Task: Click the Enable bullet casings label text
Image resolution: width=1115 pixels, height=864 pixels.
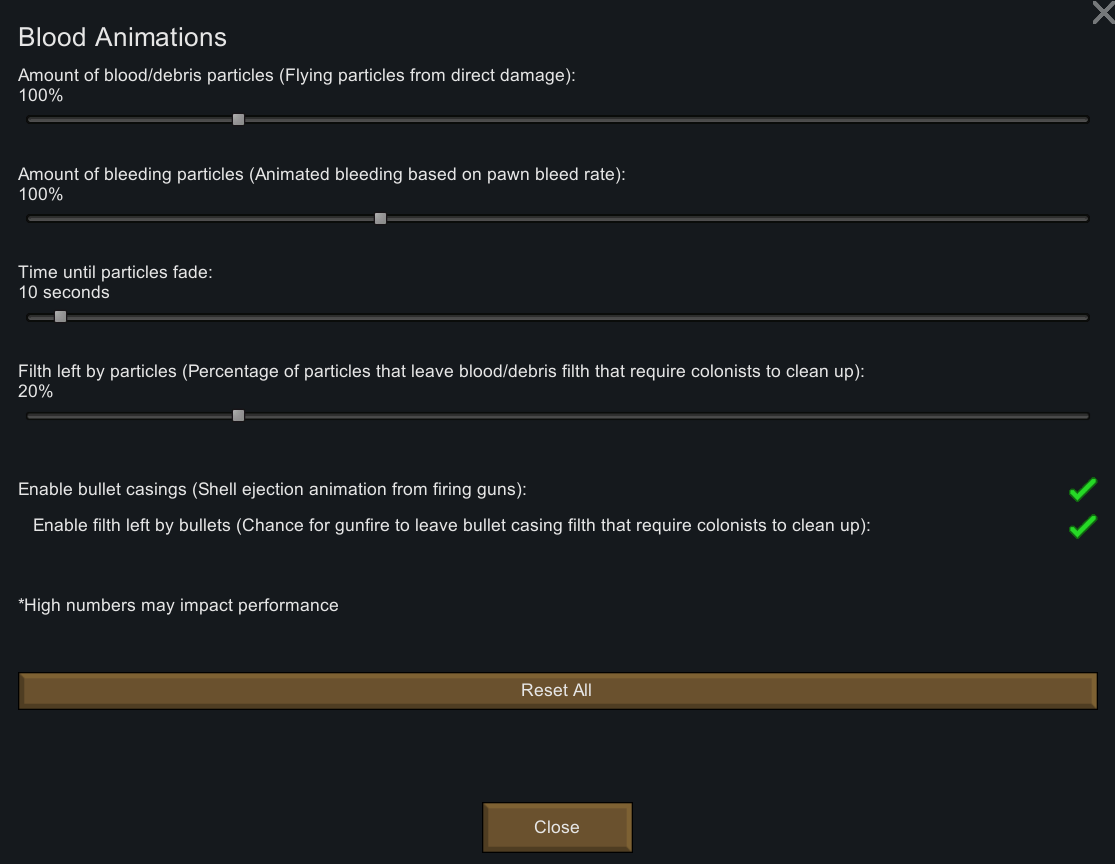Action: click(272, 489)
